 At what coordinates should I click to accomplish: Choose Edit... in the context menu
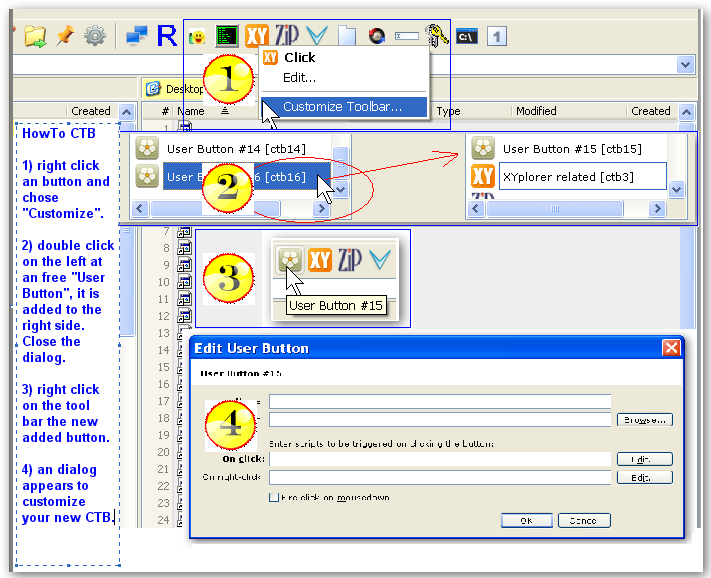(299, 77)
